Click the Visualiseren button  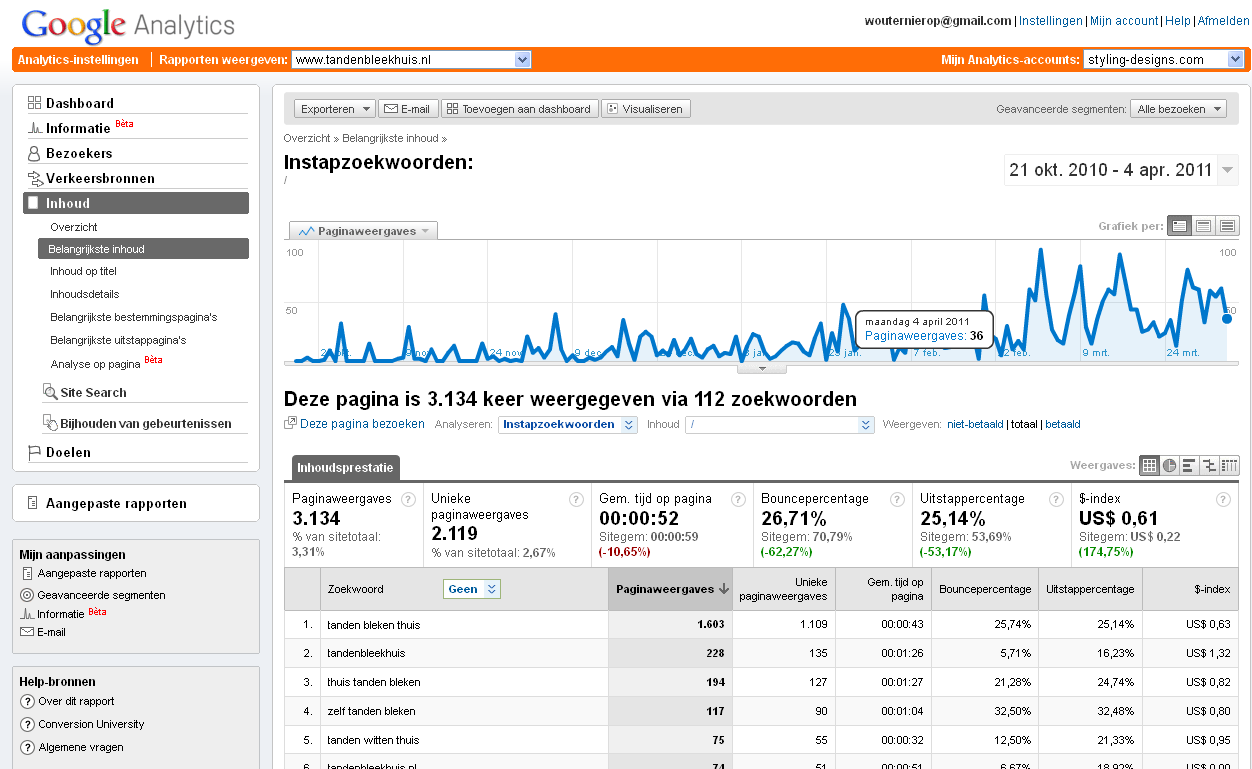[646, 109]
